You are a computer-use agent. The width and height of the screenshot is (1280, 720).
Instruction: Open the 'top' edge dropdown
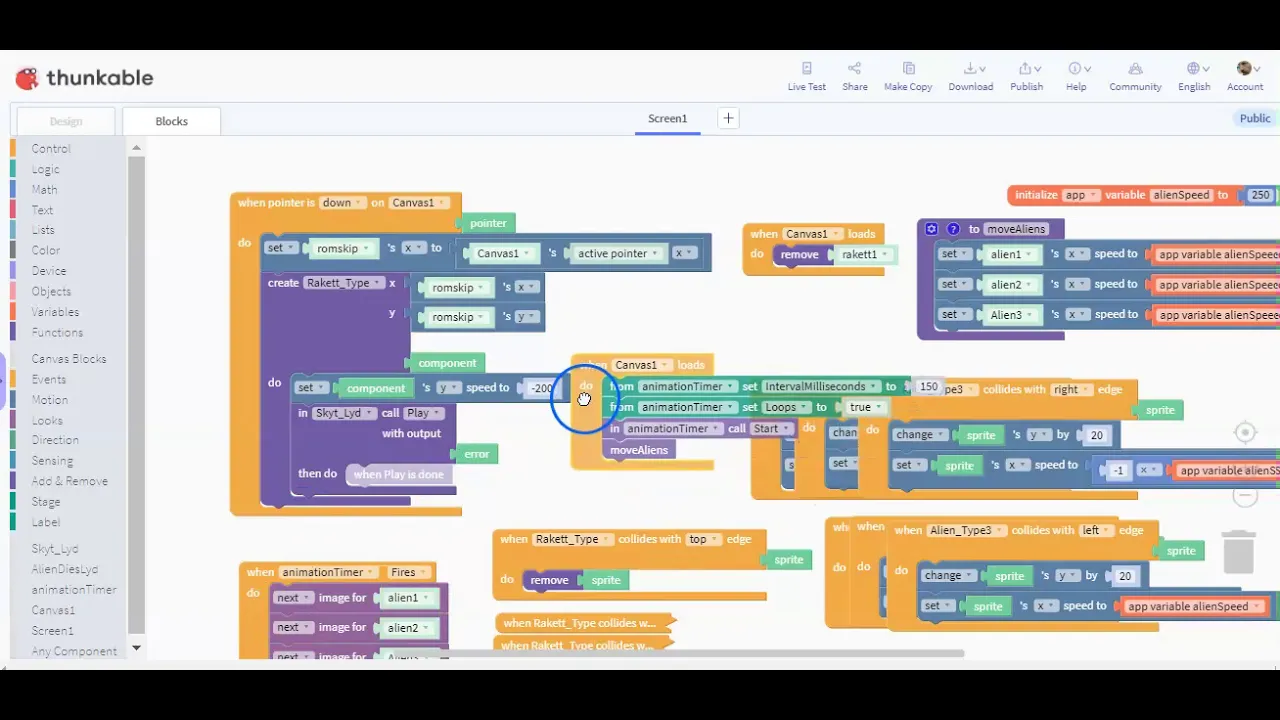coord(703,539)
